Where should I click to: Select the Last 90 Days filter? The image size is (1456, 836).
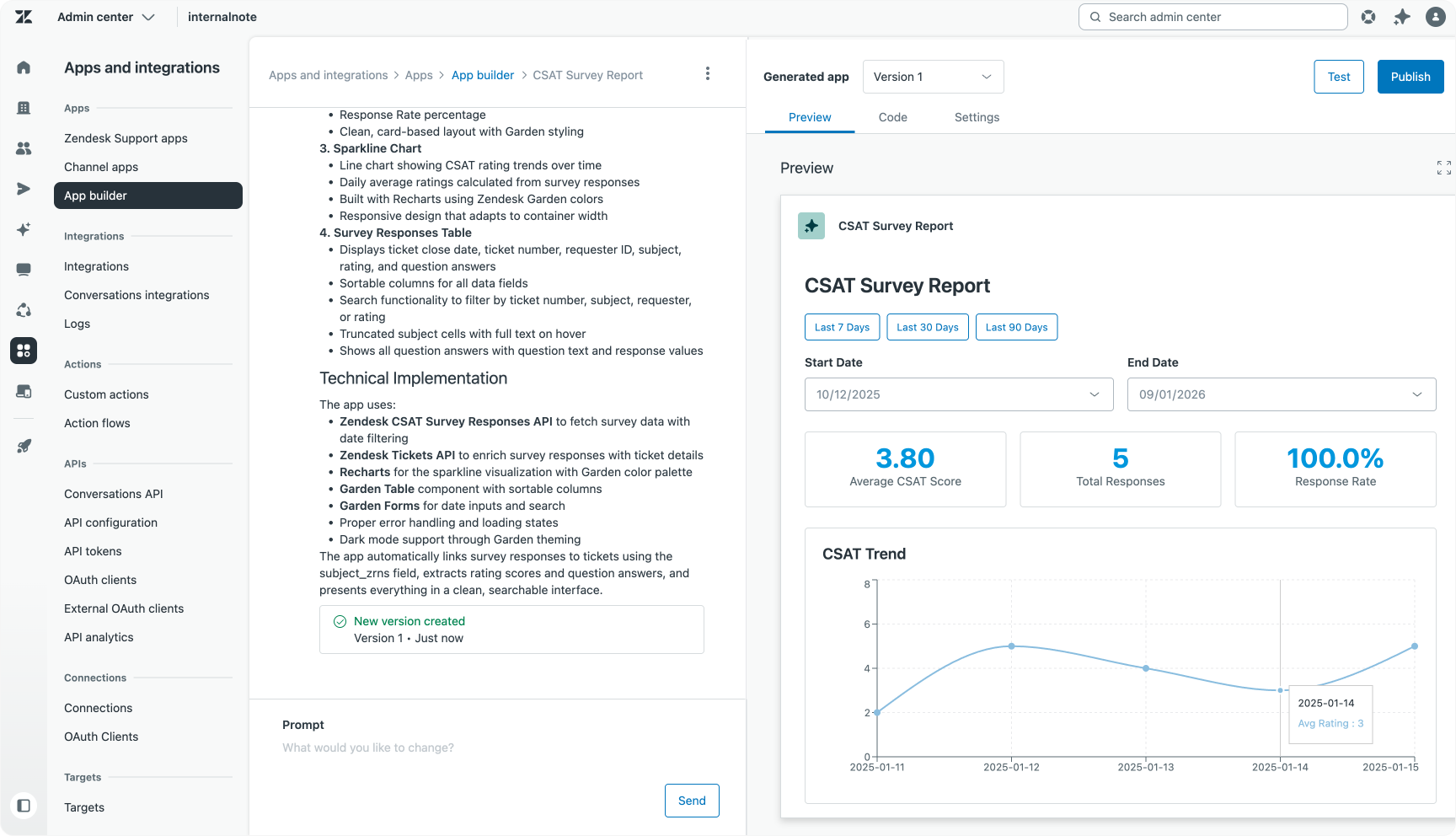pos(1016,327)
